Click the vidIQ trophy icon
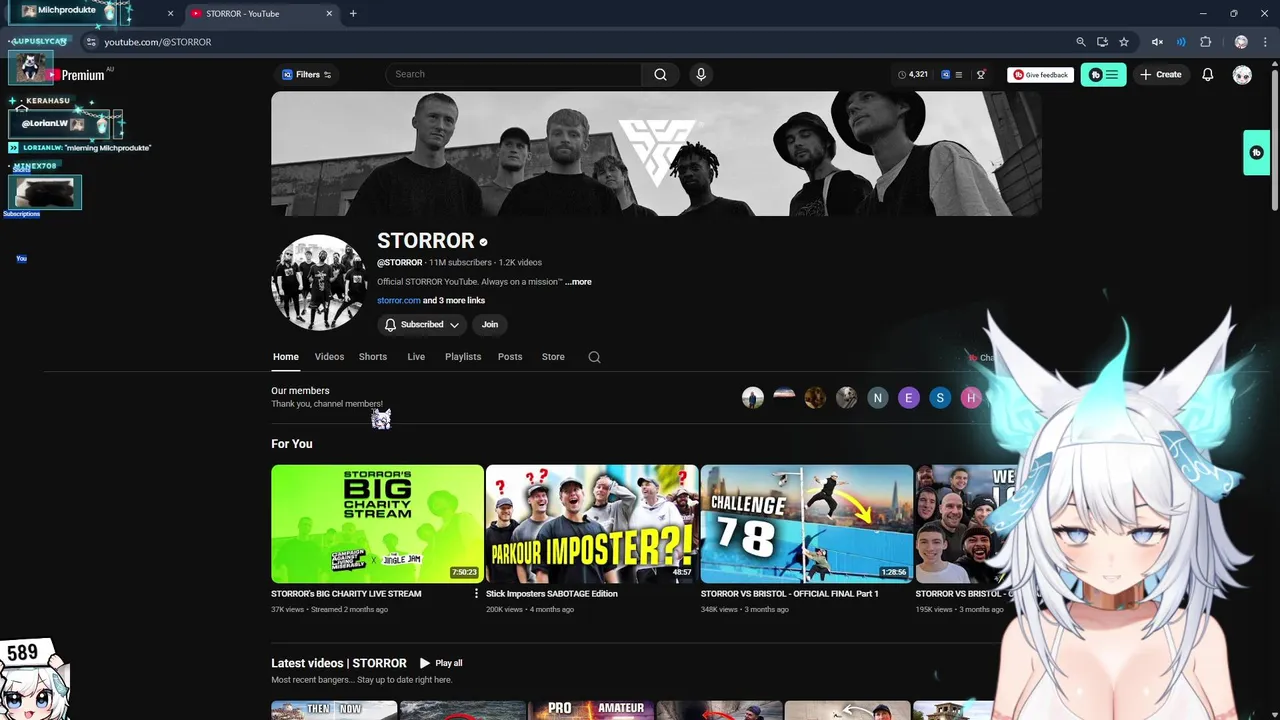 [x=981, y=75]
